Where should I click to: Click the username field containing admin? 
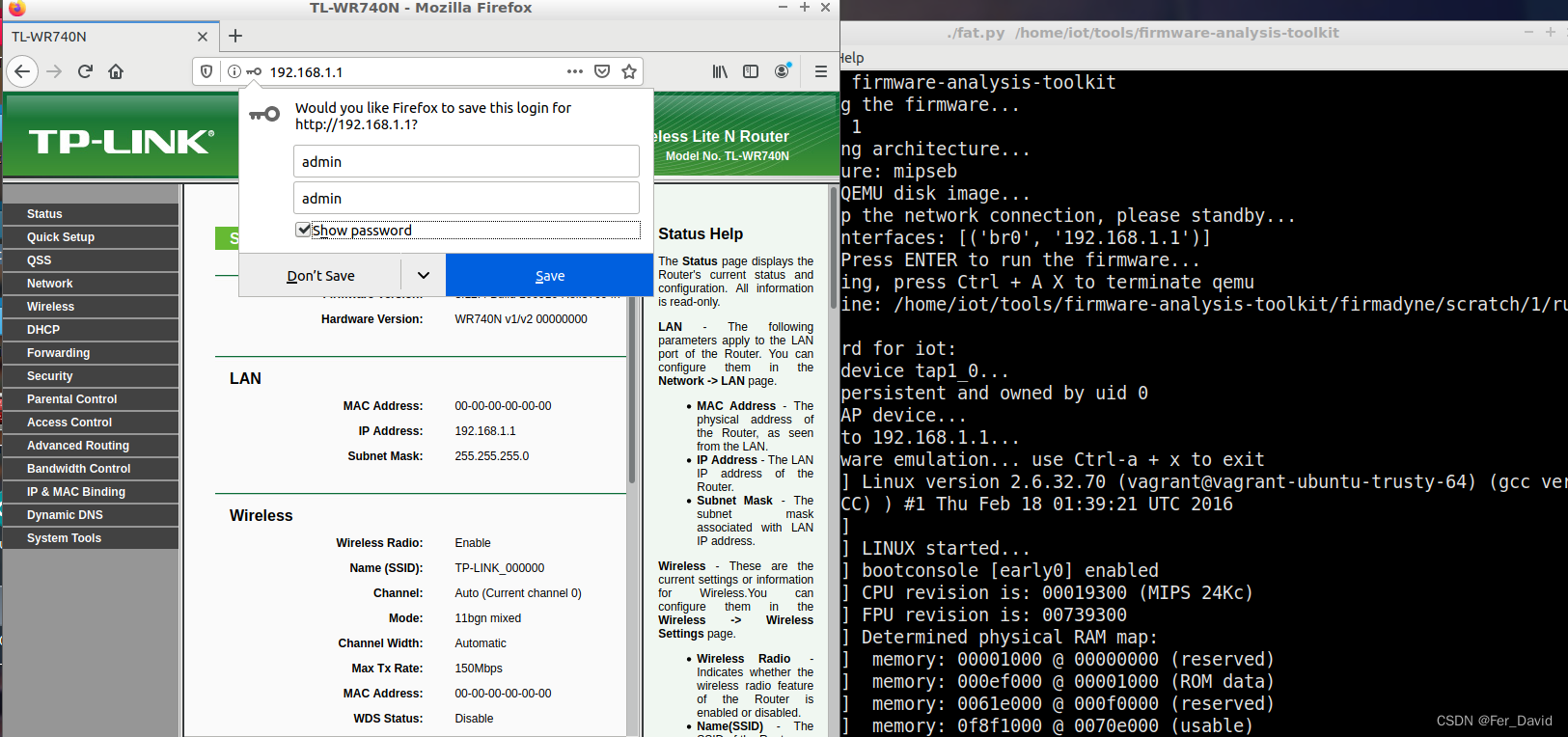[466, 161]
